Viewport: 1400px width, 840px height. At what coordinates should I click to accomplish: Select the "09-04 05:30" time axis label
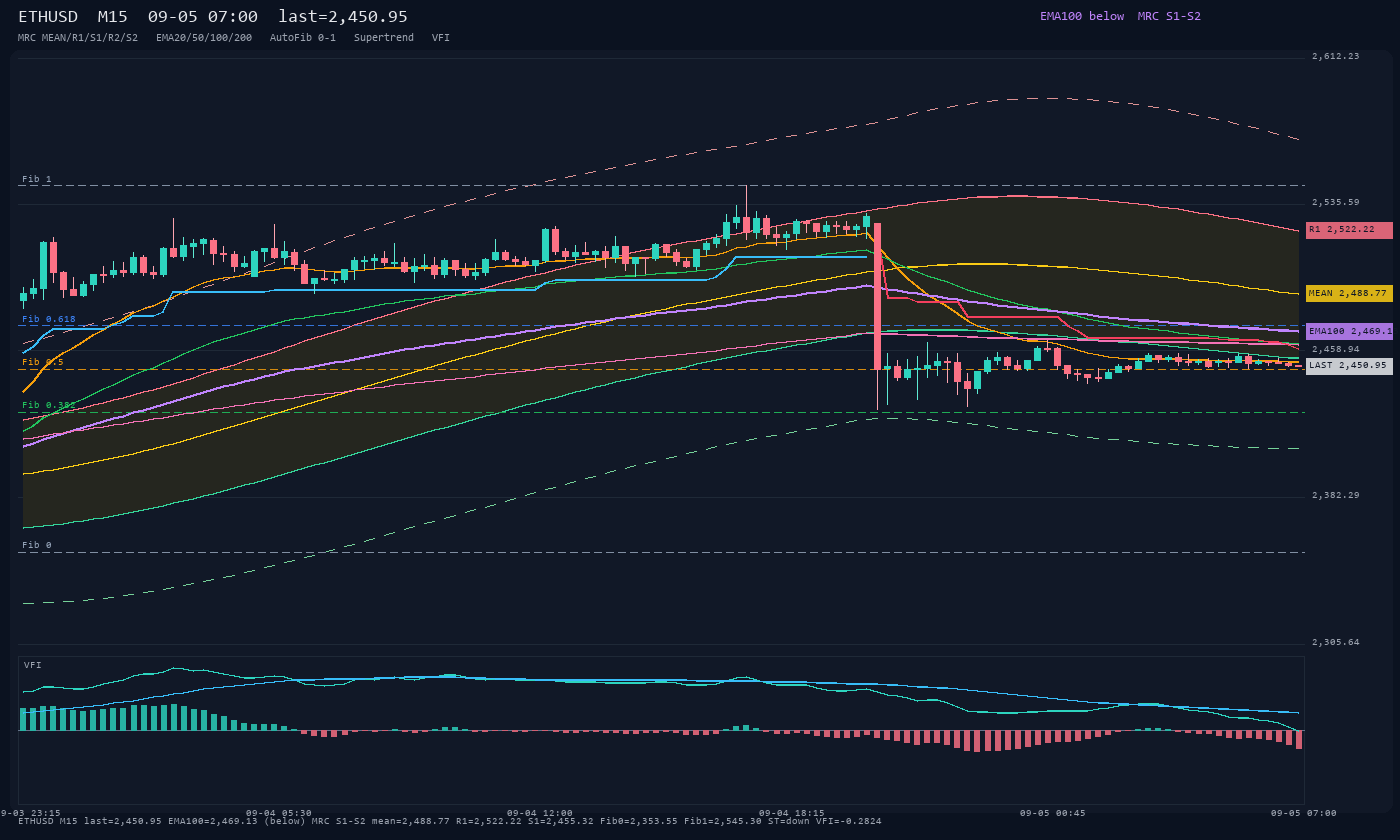tap(279, 813)
